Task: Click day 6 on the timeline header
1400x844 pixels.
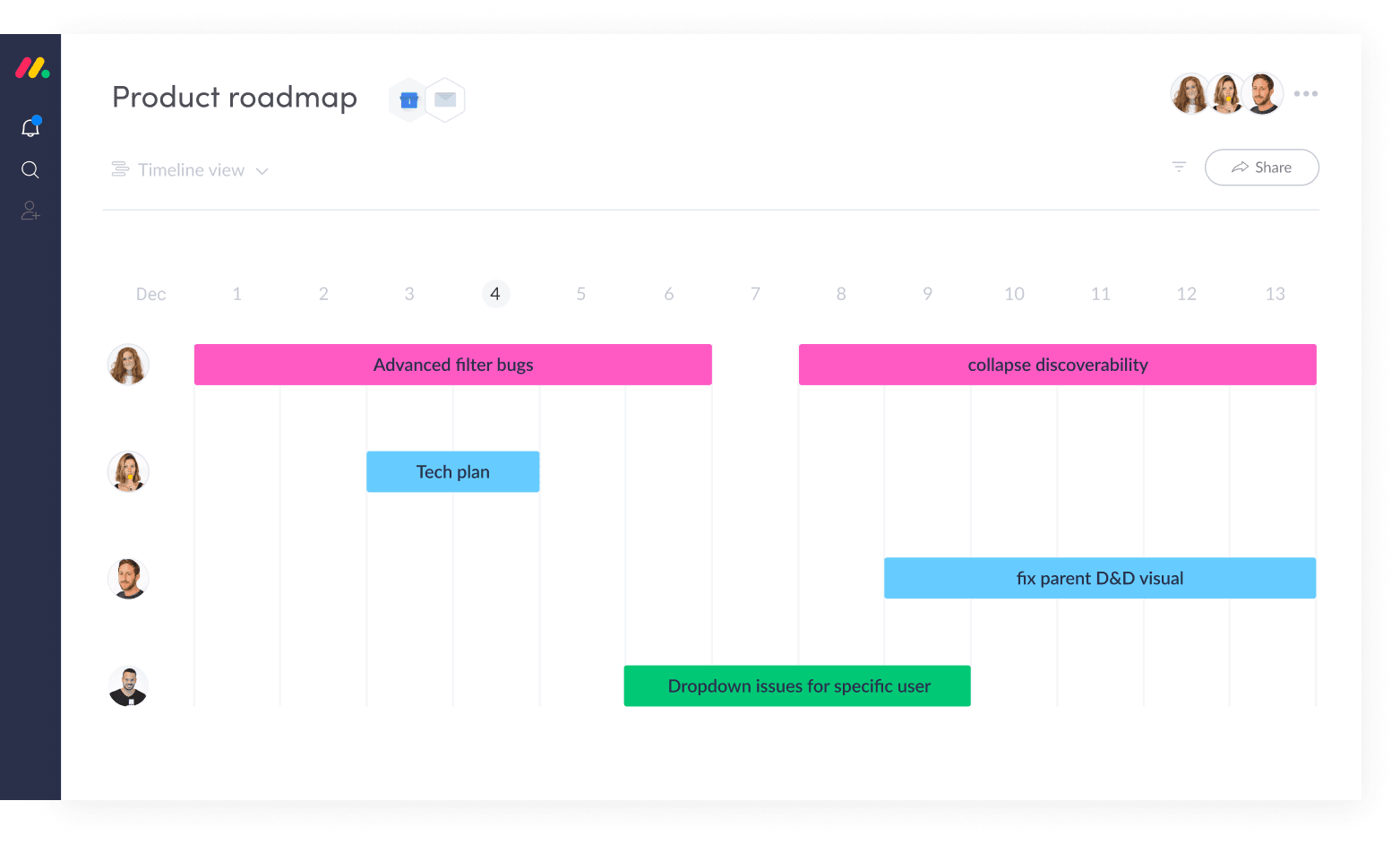Action: [x=669, y=294]
